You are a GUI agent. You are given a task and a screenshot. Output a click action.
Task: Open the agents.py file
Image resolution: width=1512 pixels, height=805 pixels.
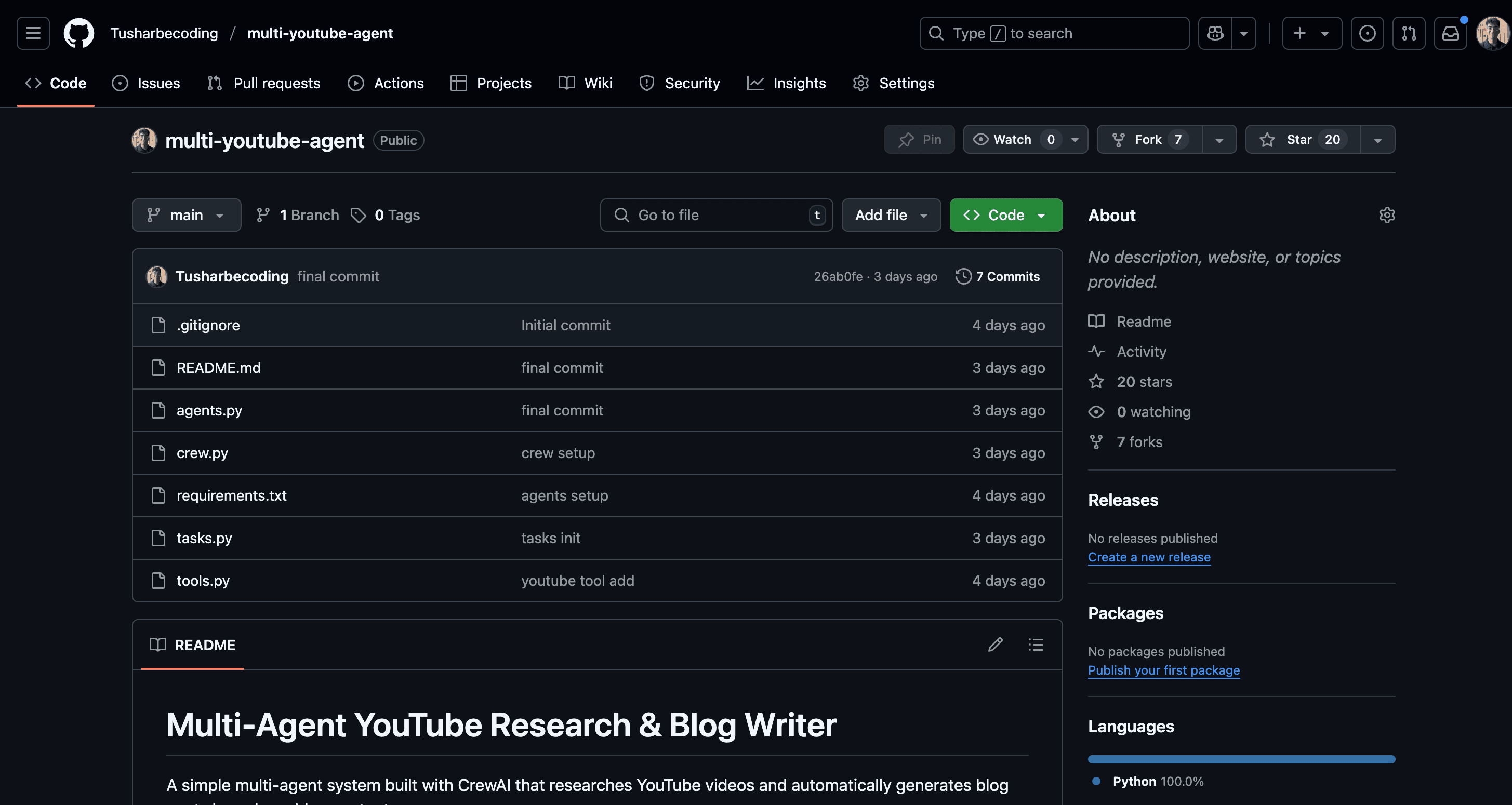[x=209, y=411]
